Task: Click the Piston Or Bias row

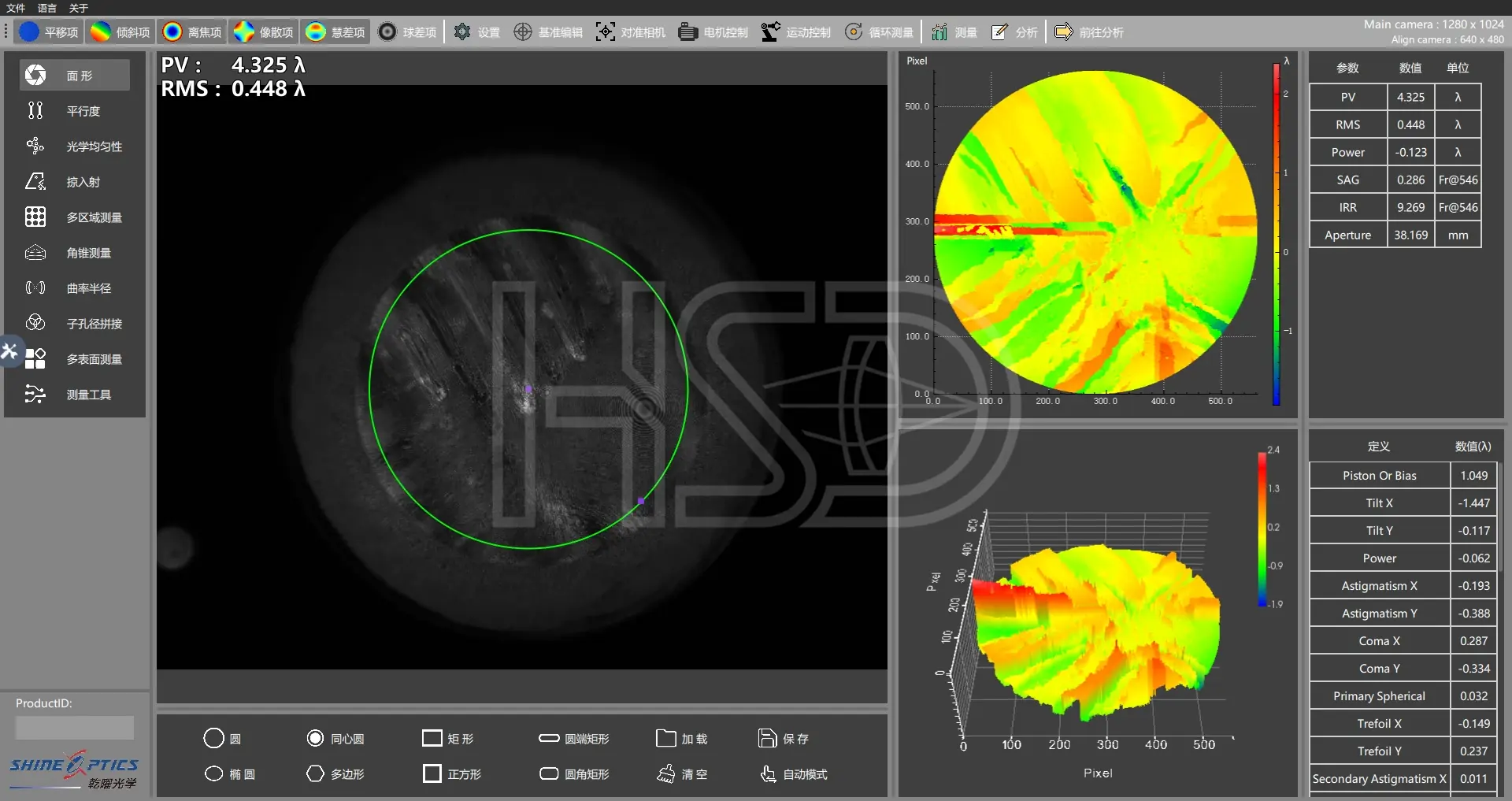Action: (x=1403, y=476)
